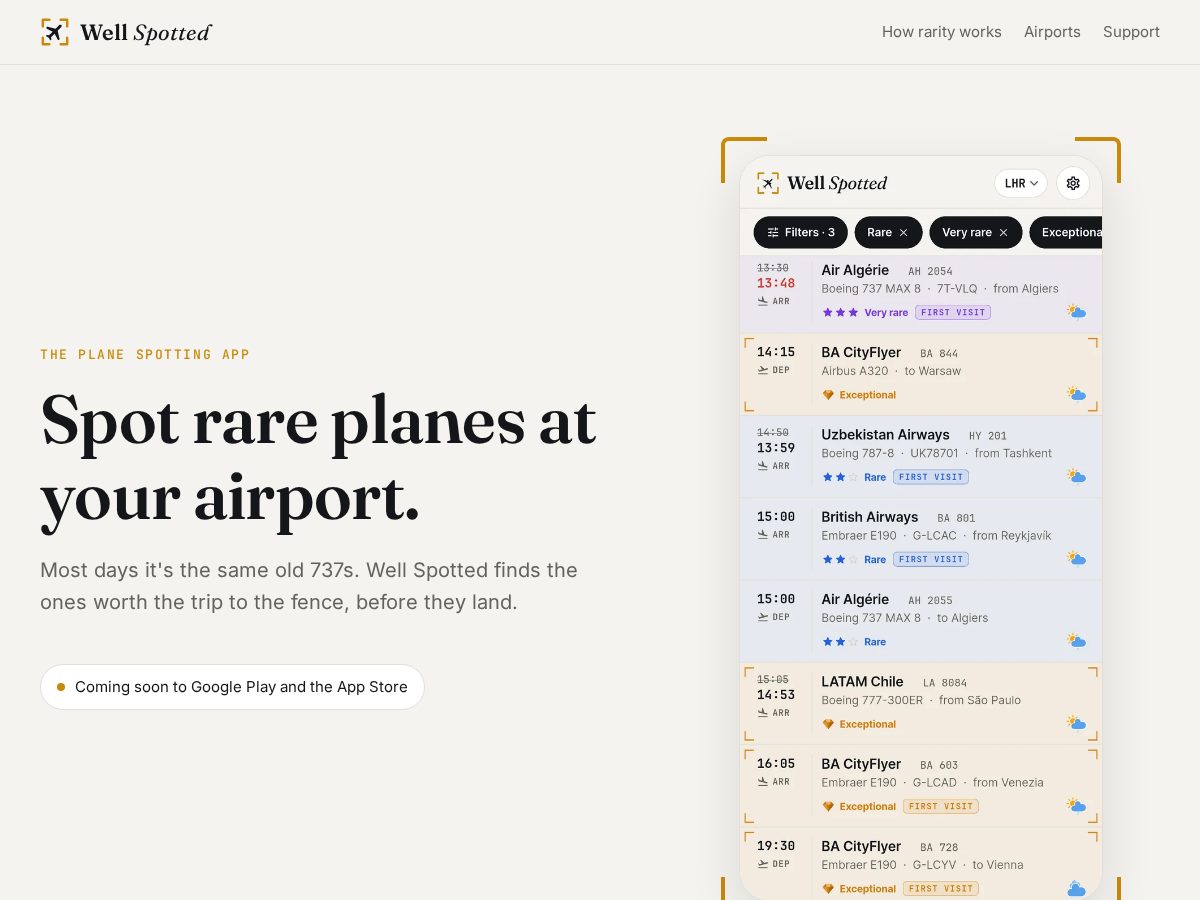This screenshot has width=1200, height=900.
Task: Click arrival plane icon for HY 201
Action: pos(763,466)
